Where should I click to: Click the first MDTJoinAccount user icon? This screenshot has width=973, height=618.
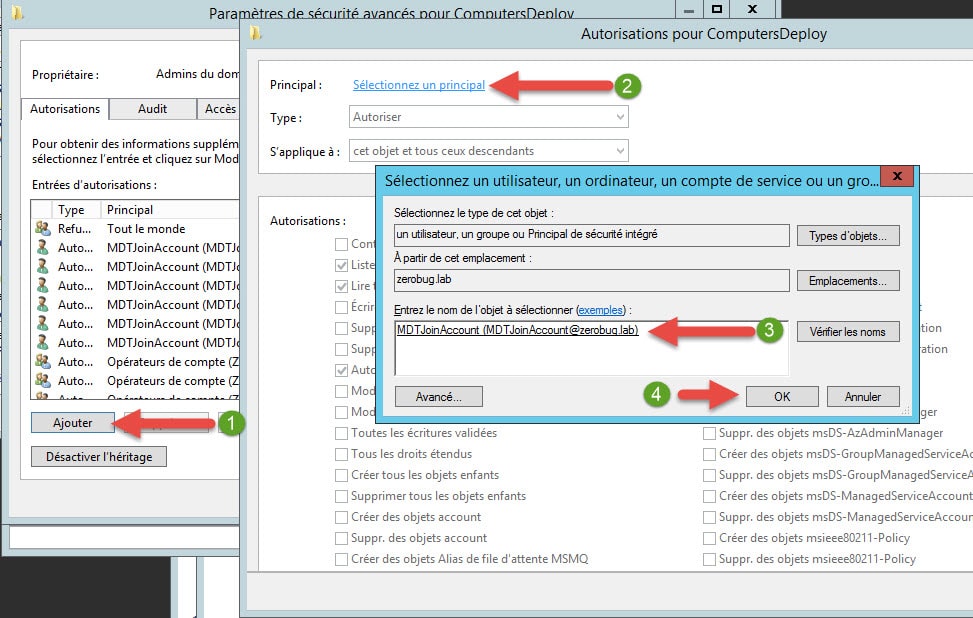pos(42,248)
